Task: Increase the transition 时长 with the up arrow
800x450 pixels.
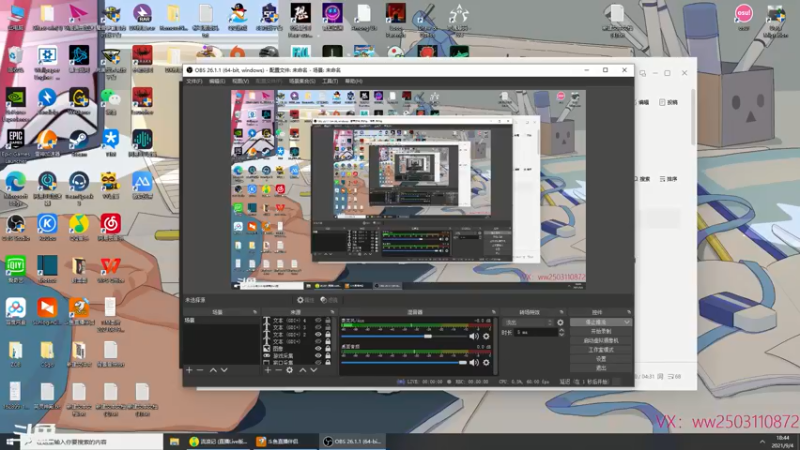Action: pyautogui.click(x=562, y=330)
